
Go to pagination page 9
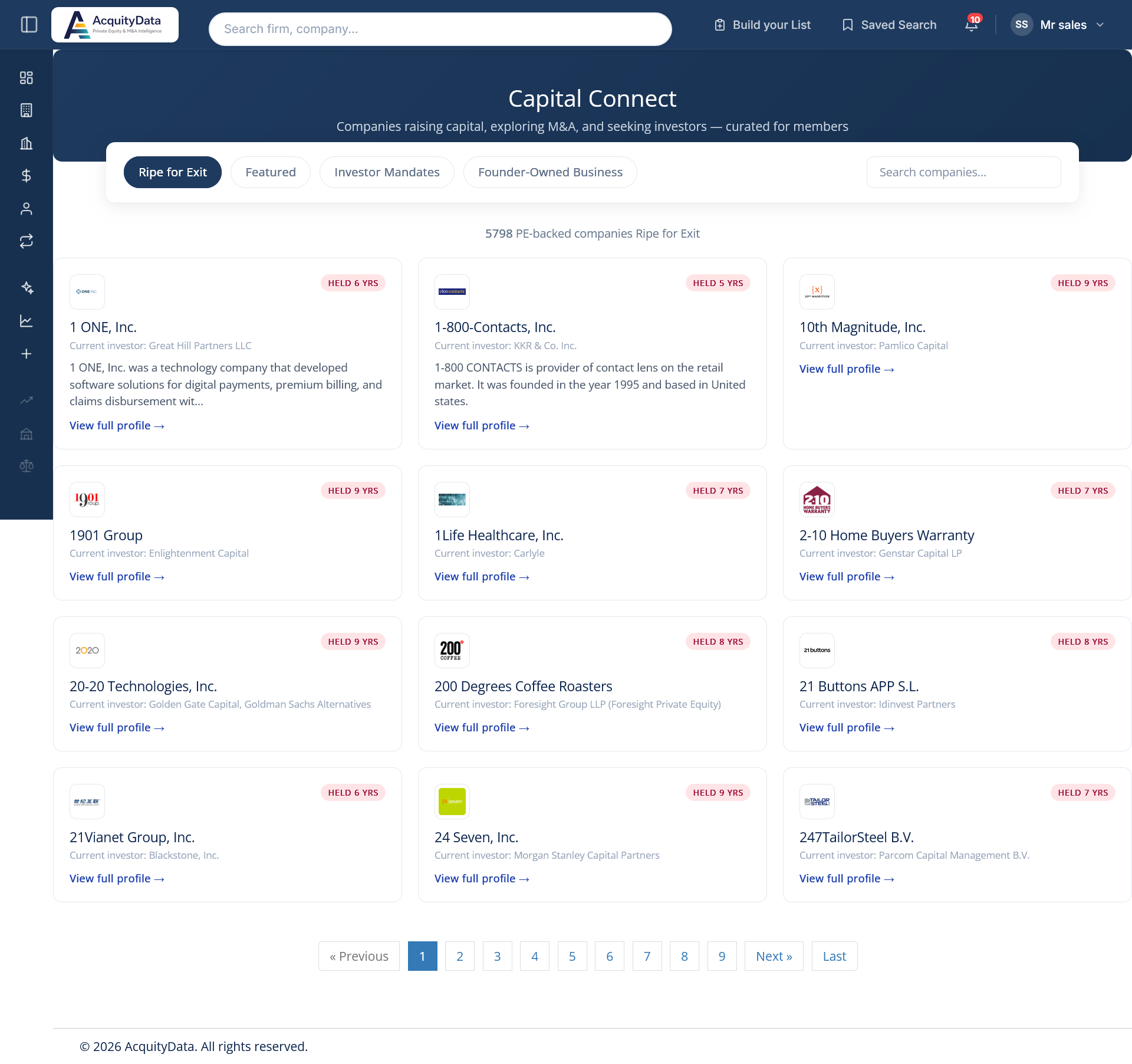(x=722, y=956)
